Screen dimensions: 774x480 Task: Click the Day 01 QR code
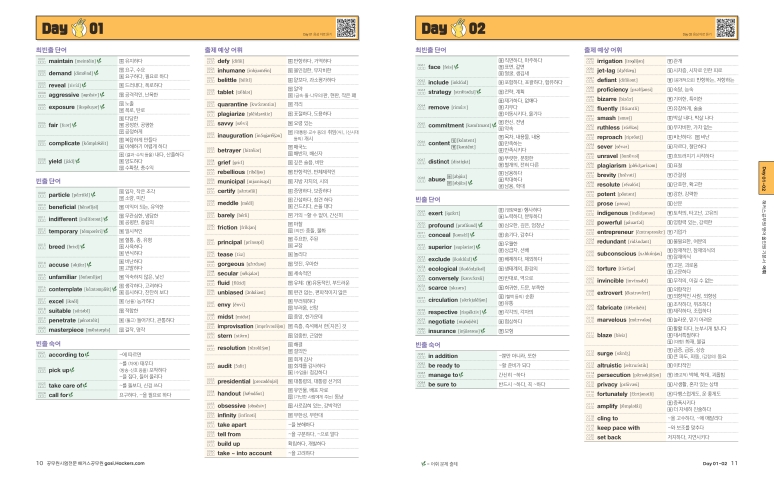pyautogui.click(x=346, y=28)
